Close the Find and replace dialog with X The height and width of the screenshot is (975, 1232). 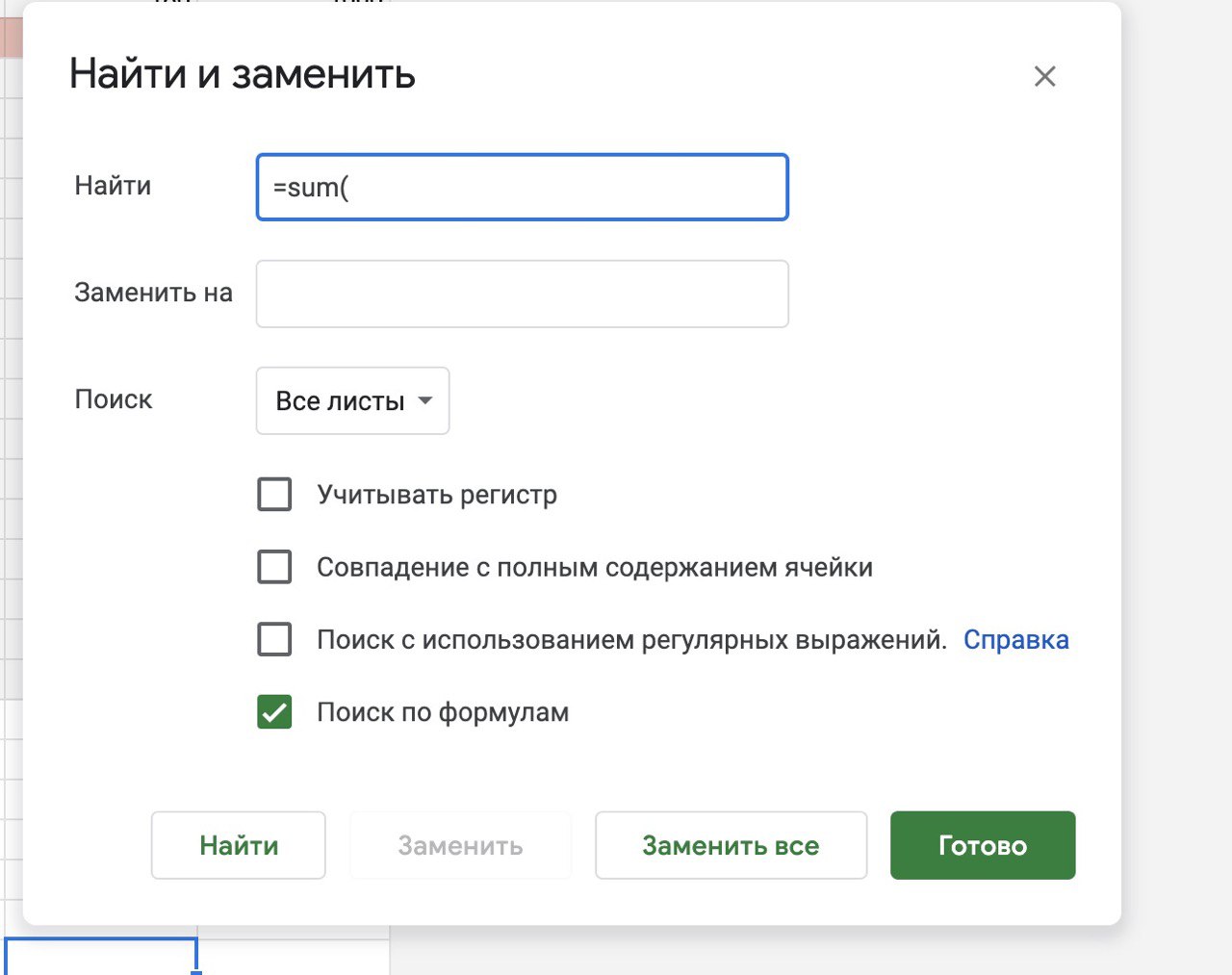1044,77
